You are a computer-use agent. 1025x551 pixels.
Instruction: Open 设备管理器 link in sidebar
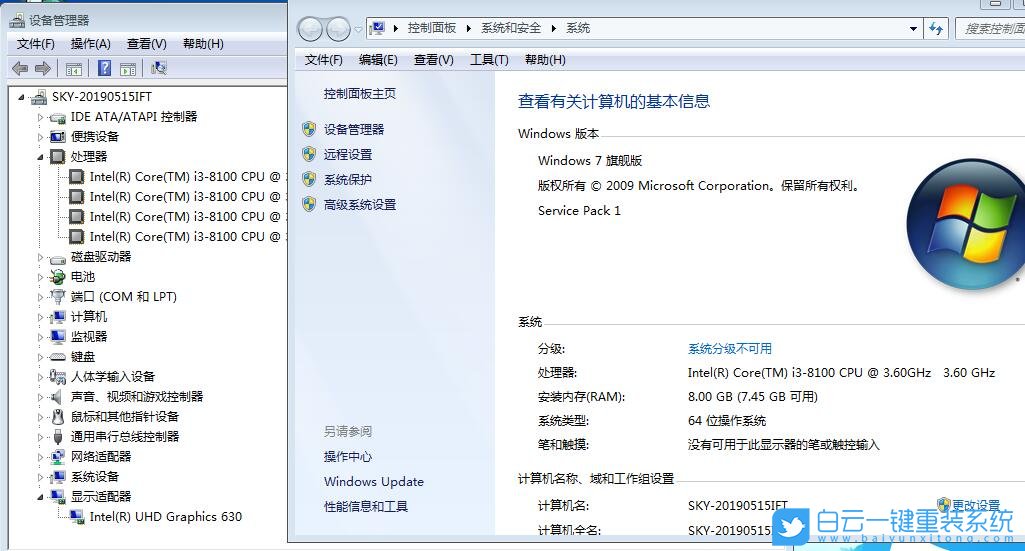354,129
